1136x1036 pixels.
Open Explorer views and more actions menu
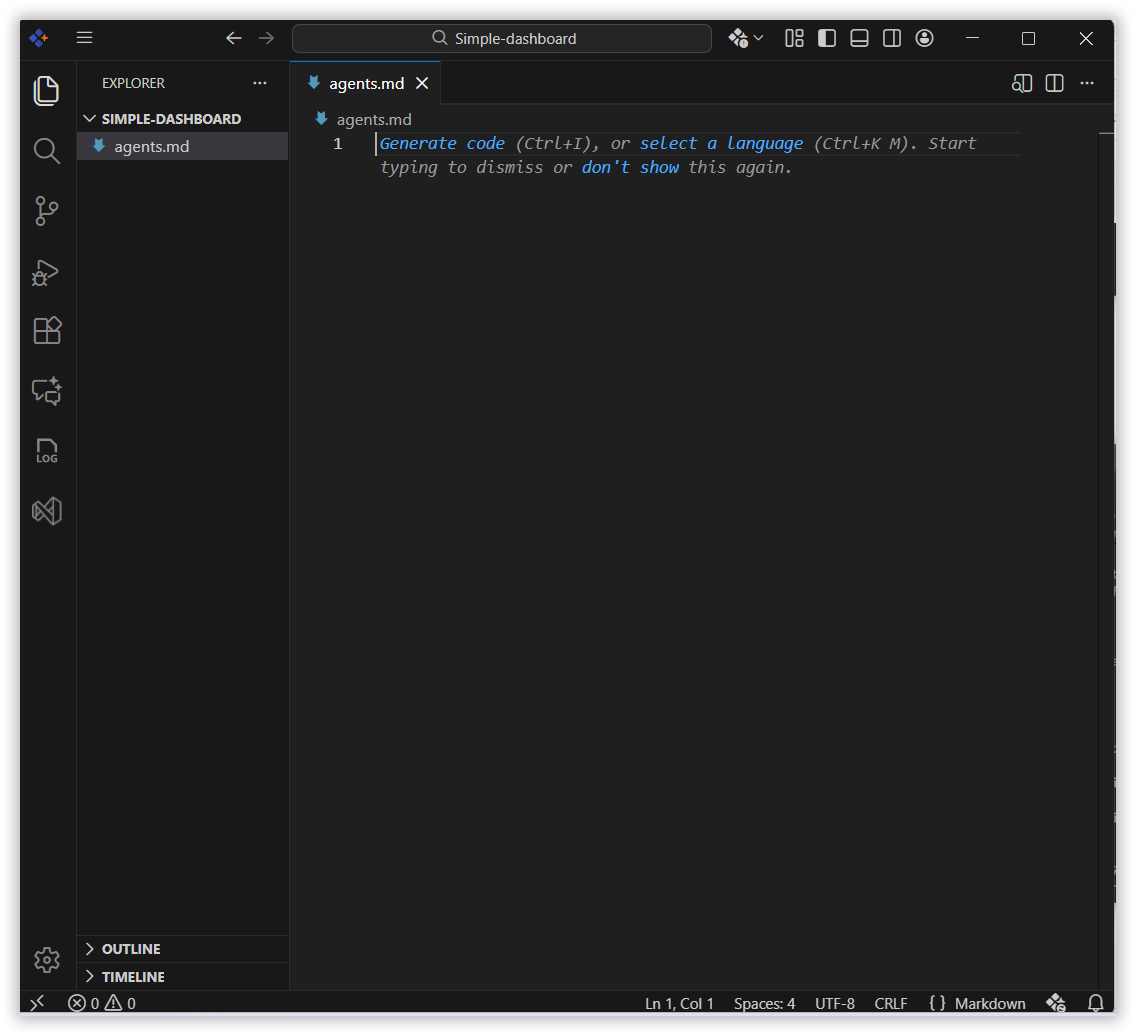259,83
